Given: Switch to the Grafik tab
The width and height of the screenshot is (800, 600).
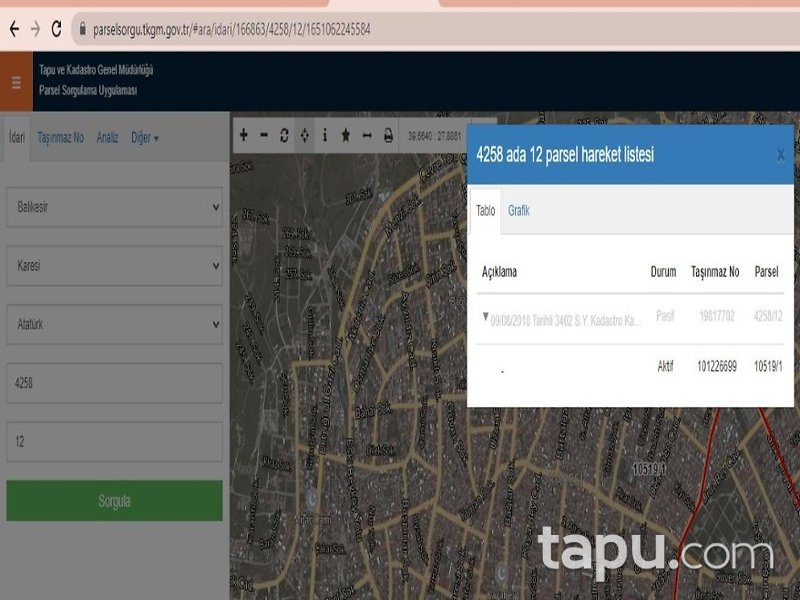Looking at the screenshot, I should 519,211.
